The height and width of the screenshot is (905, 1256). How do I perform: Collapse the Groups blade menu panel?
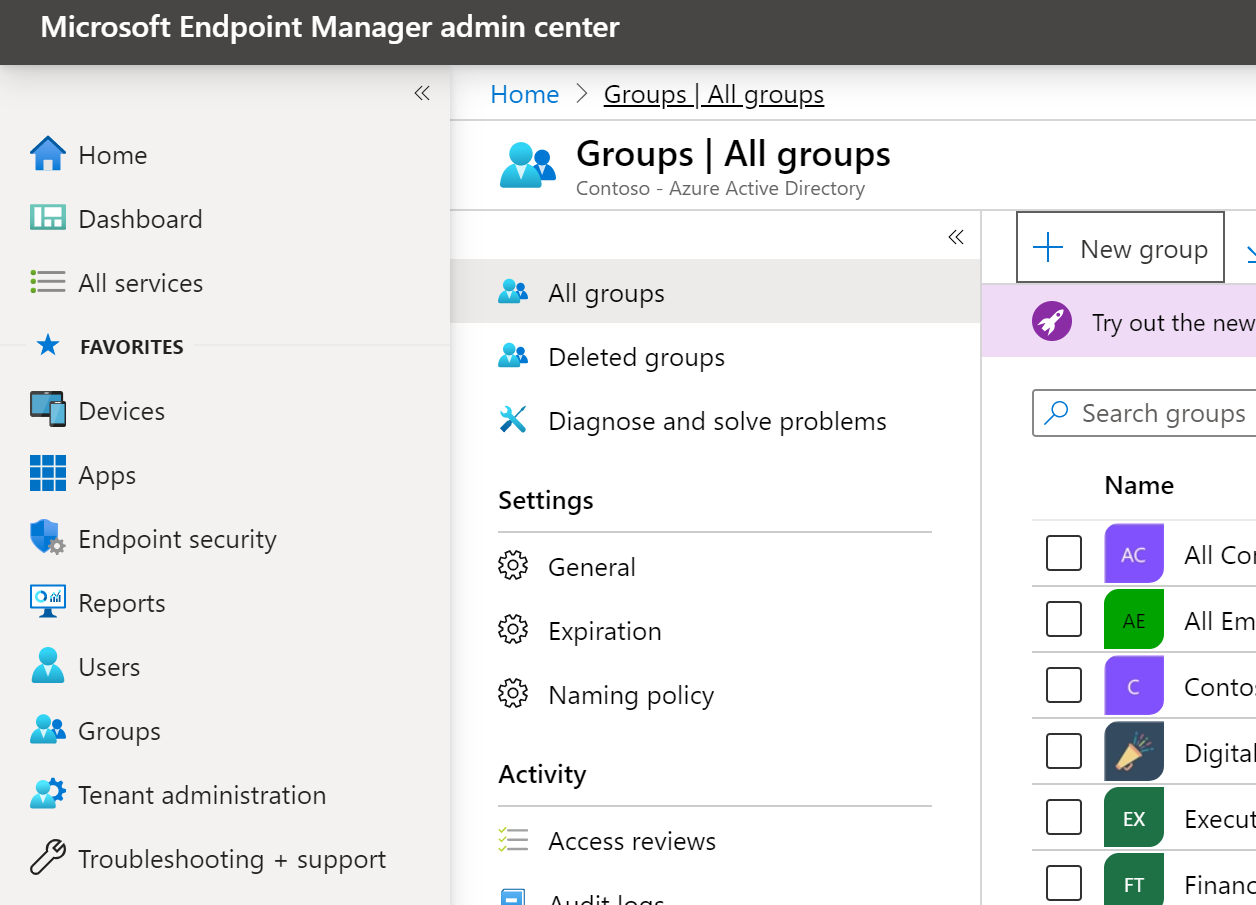coord(956,237)
